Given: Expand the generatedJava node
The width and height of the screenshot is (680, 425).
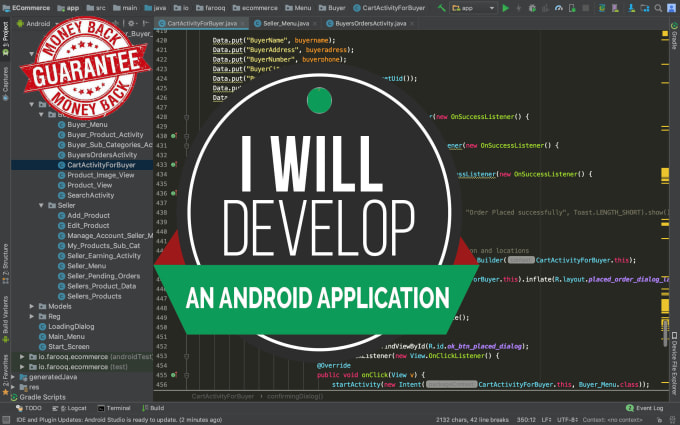Looking at the screenshot, I should 13,377.
